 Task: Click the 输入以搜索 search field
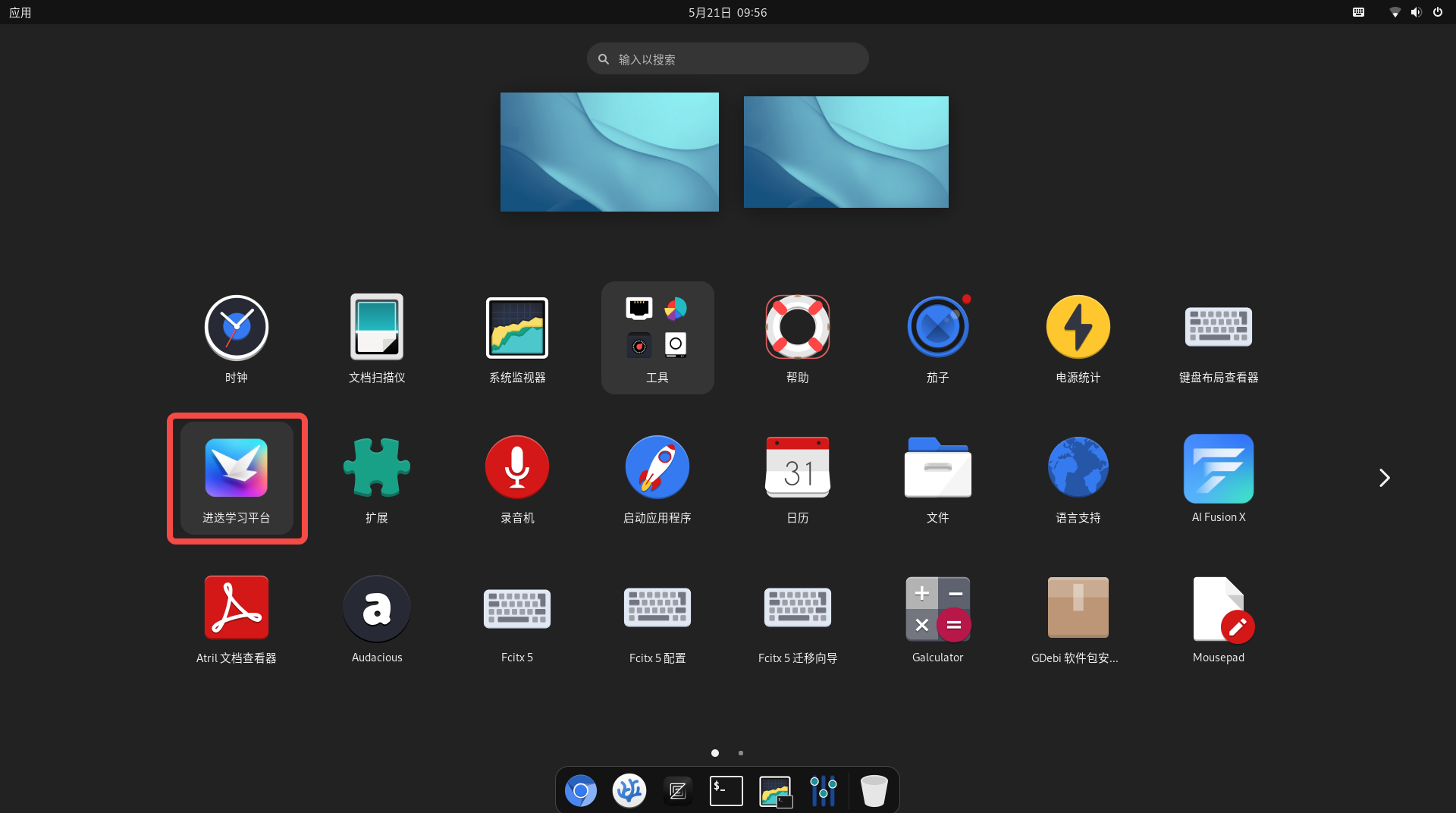728,58
